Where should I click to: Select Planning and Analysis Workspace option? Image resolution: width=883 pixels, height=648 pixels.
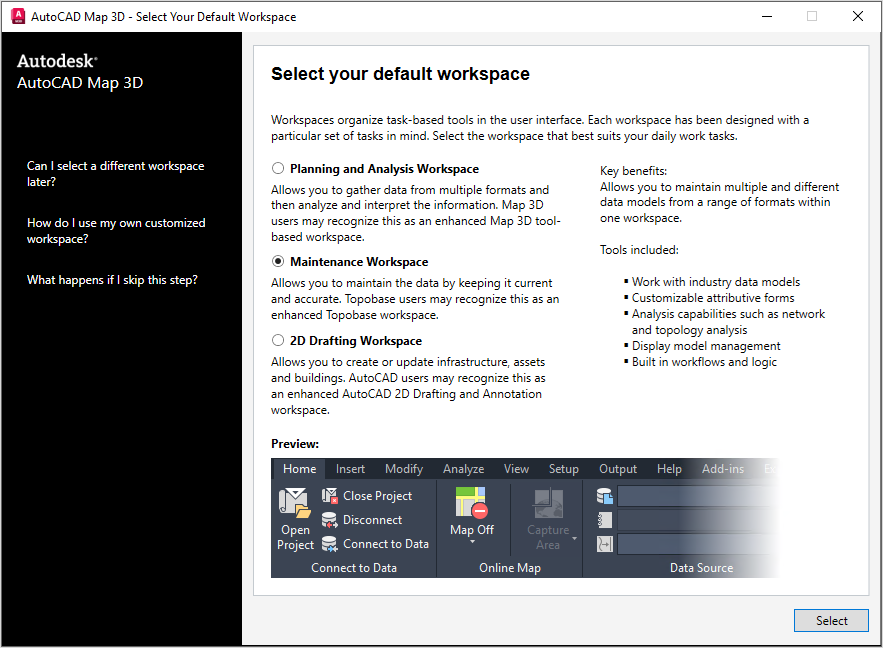278,169
